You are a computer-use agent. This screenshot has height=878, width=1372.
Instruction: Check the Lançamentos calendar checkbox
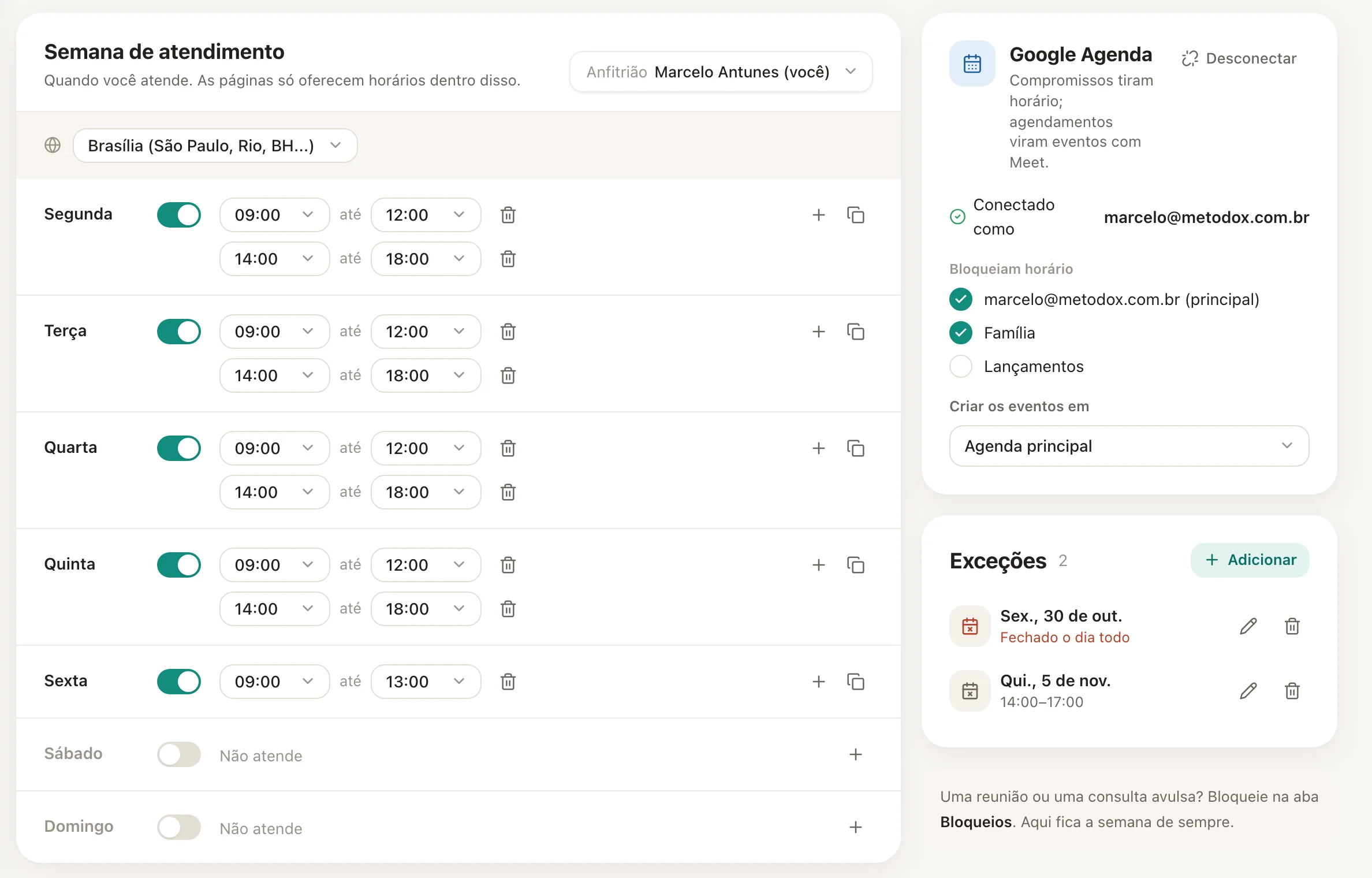(961, 366)
